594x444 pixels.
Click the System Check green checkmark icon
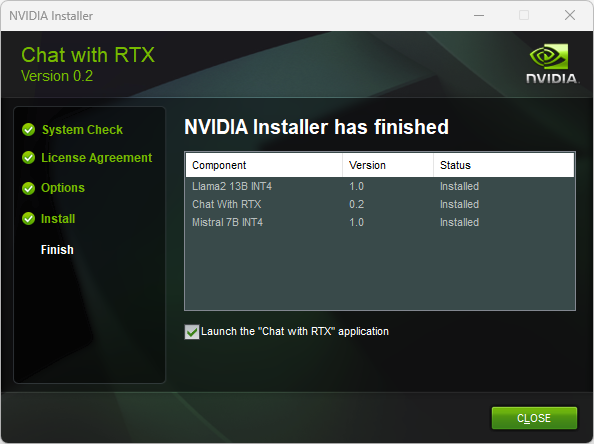pyautogui.click(x=28, y=130)
